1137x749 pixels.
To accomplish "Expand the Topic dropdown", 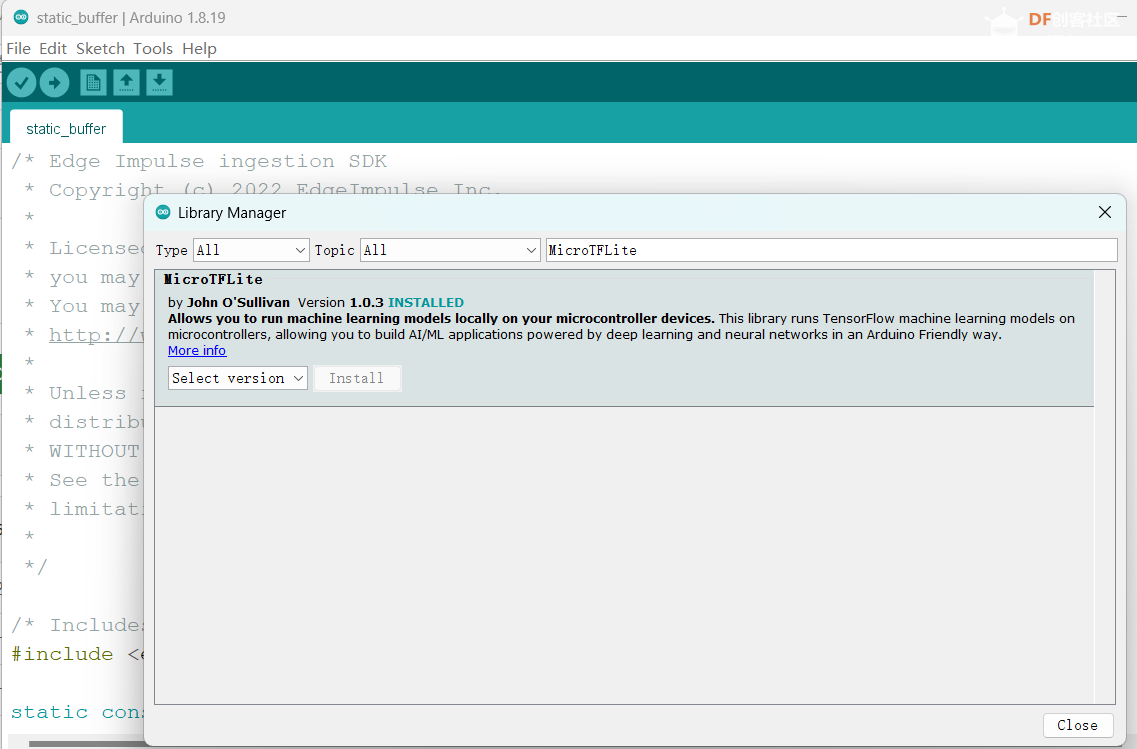I will [x=450, y=250].
